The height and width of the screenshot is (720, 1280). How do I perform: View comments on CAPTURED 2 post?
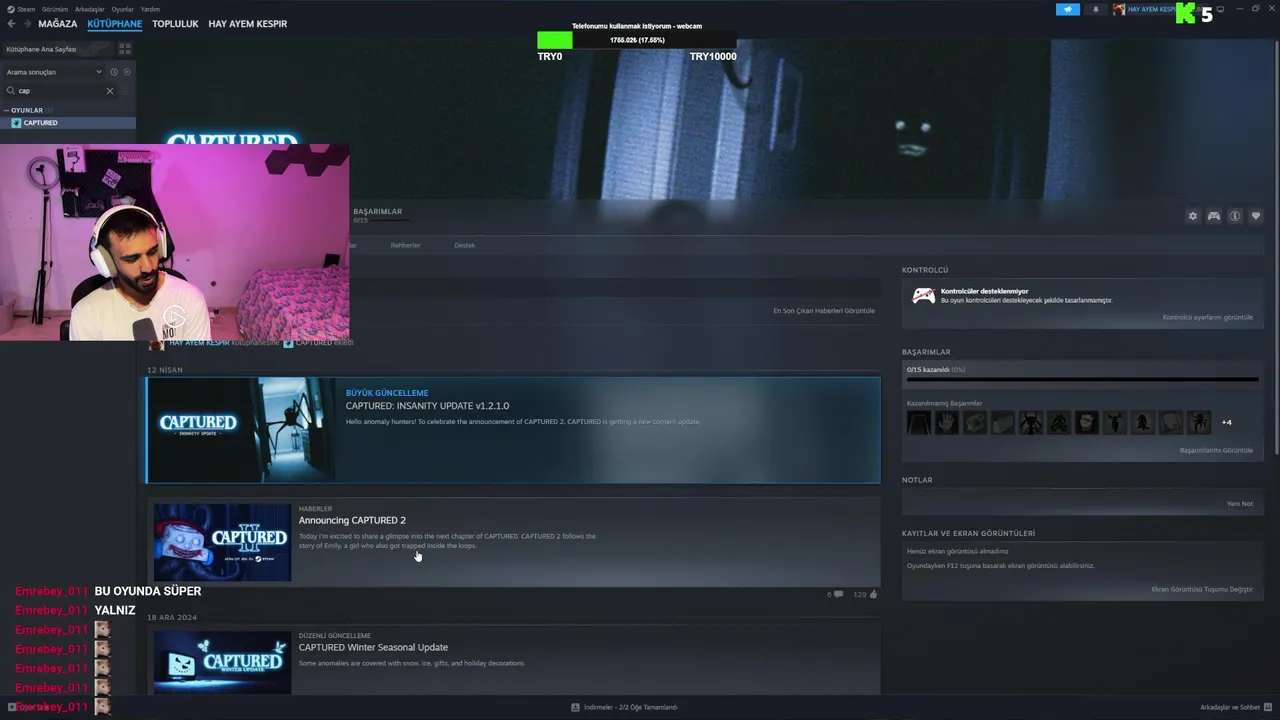(x=835, y=594)
